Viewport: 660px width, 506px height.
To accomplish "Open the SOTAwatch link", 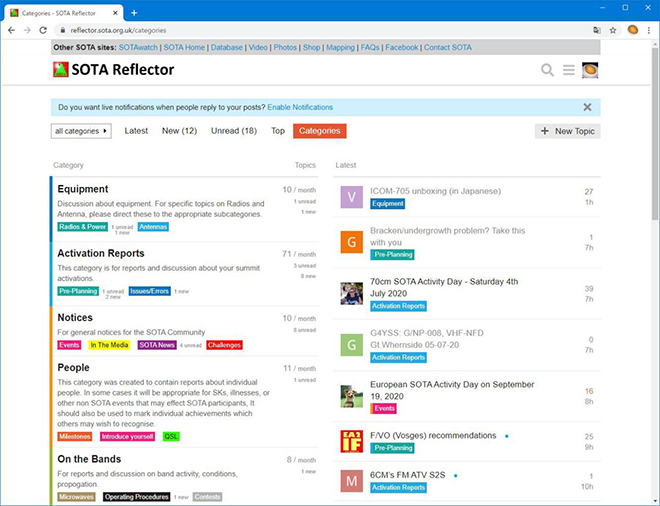I will [x=138, y=48].
